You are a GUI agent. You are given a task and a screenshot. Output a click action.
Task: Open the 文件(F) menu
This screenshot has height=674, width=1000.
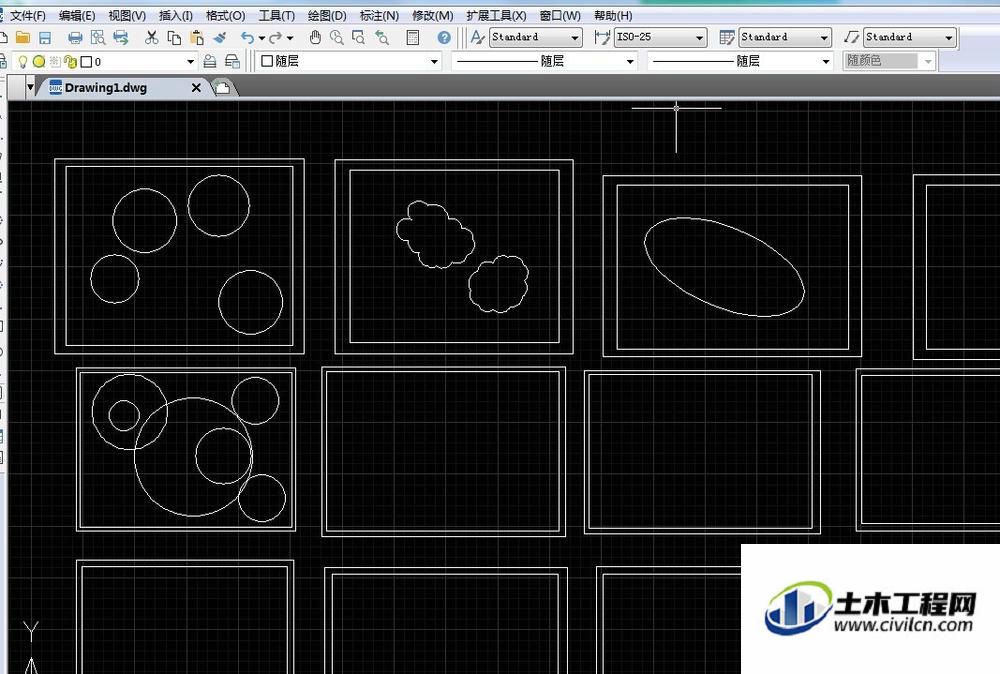click(27, 15)
